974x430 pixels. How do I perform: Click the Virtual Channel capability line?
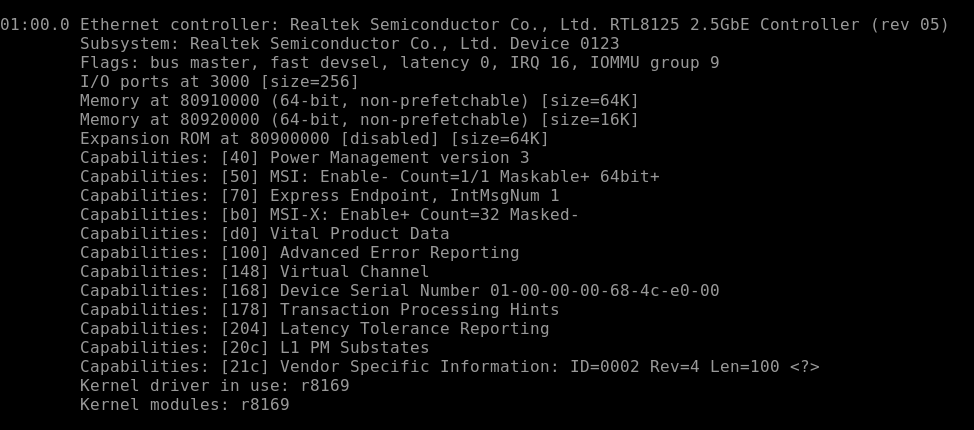255,272
